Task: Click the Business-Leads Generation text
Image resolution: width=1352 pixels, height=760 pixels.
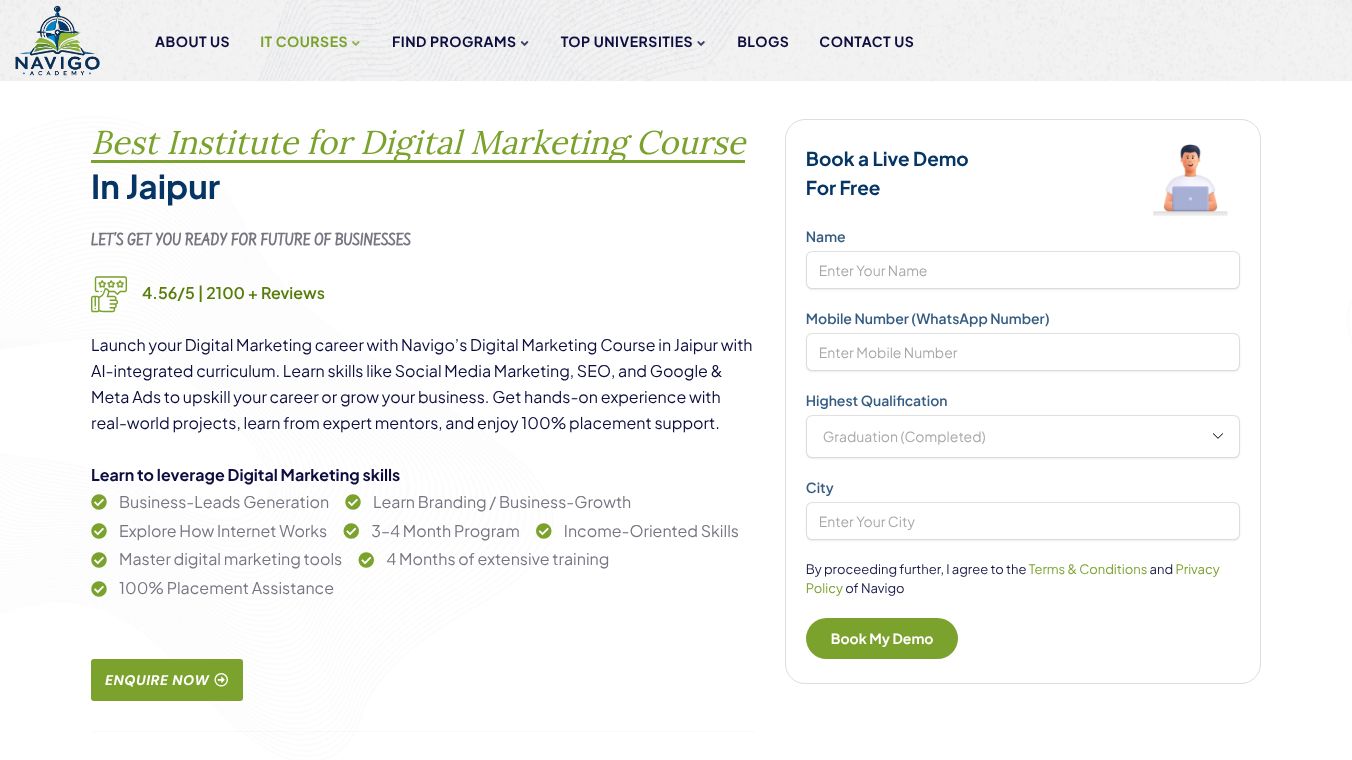Action: (x=224, y=502)
